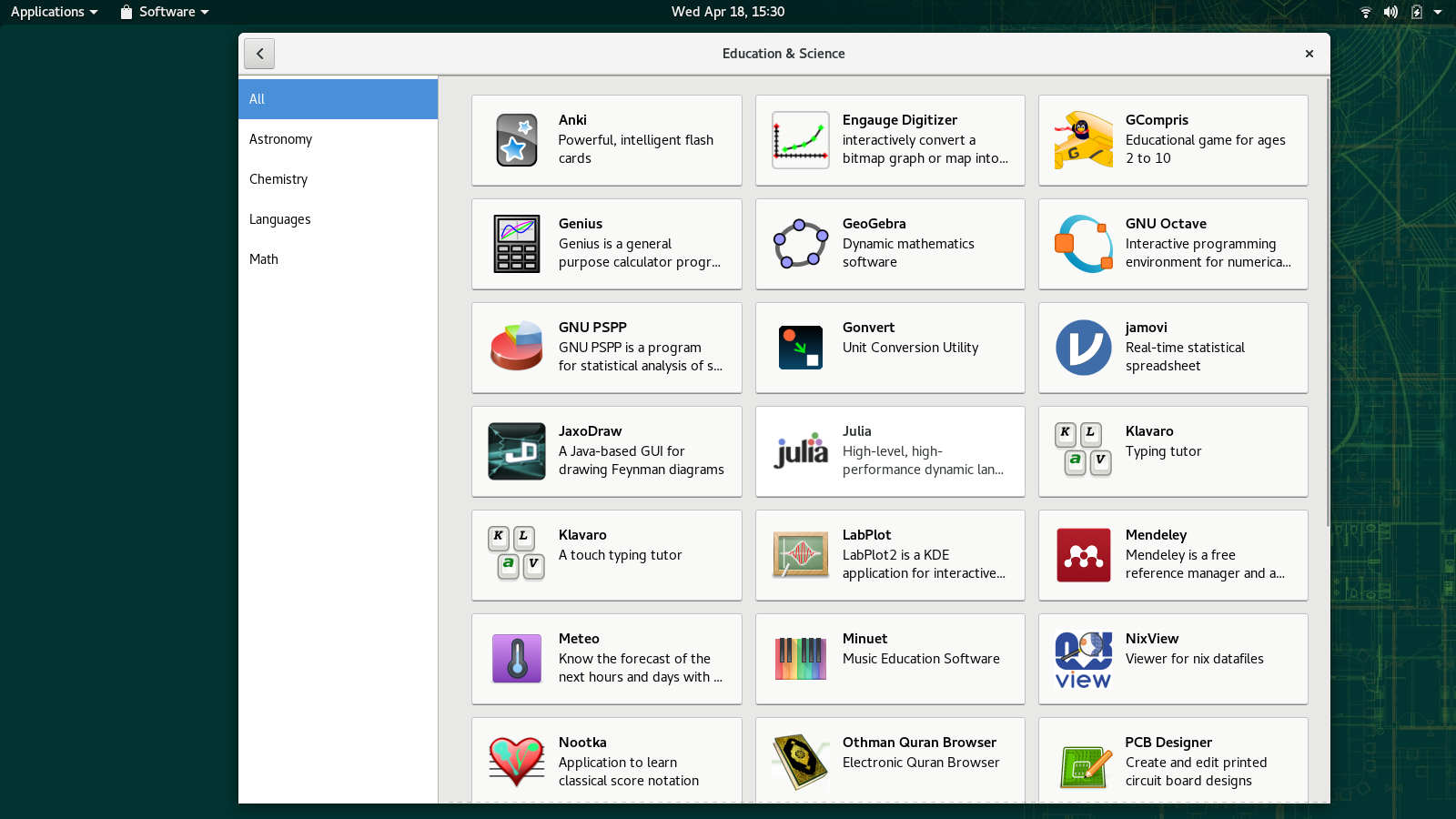This screenshot has width=1456, height=819.
Task: Select the Astronomy category
Action: 281,139
